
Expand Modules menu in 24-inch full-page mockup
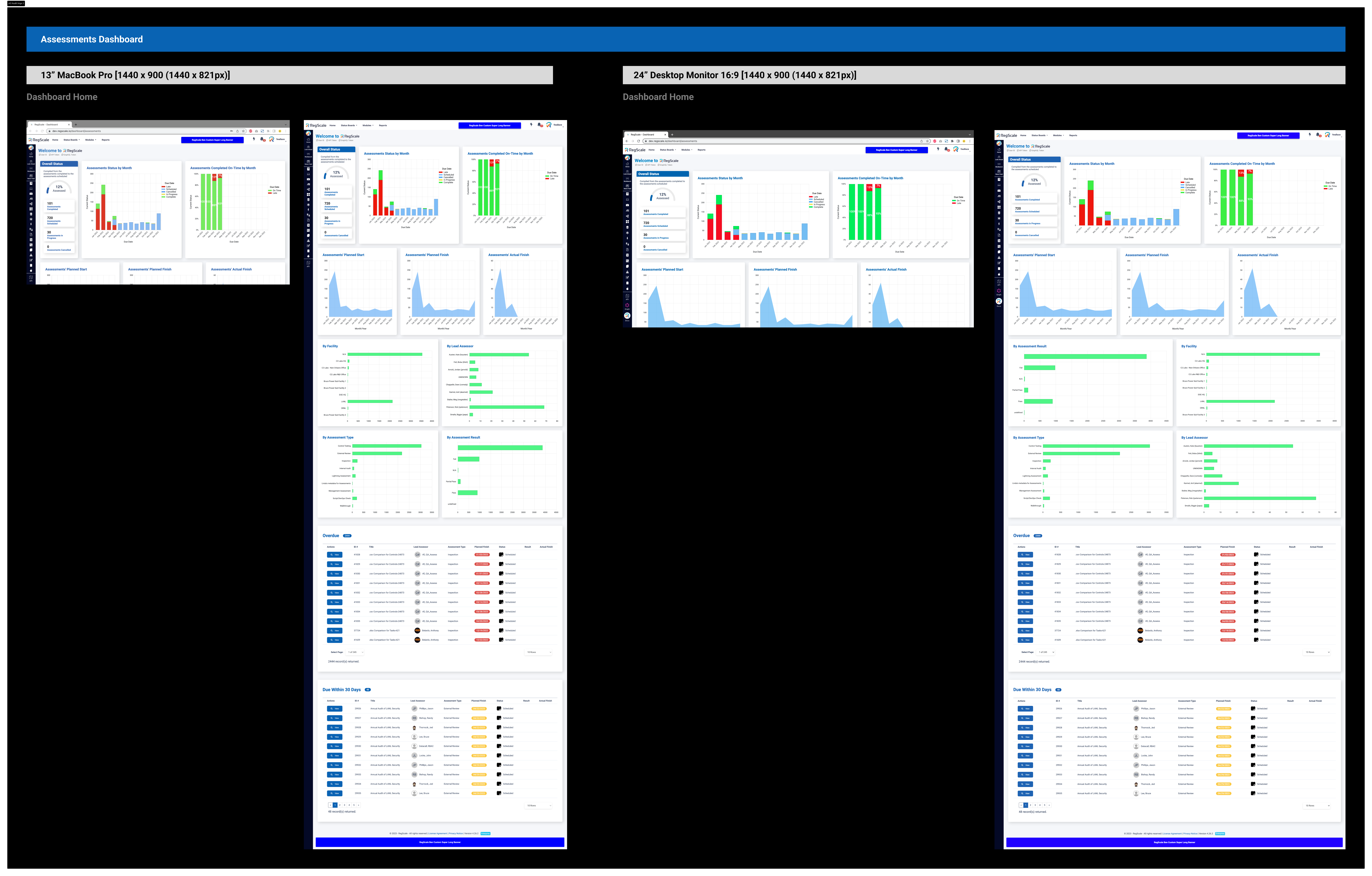click(1059, 136)
